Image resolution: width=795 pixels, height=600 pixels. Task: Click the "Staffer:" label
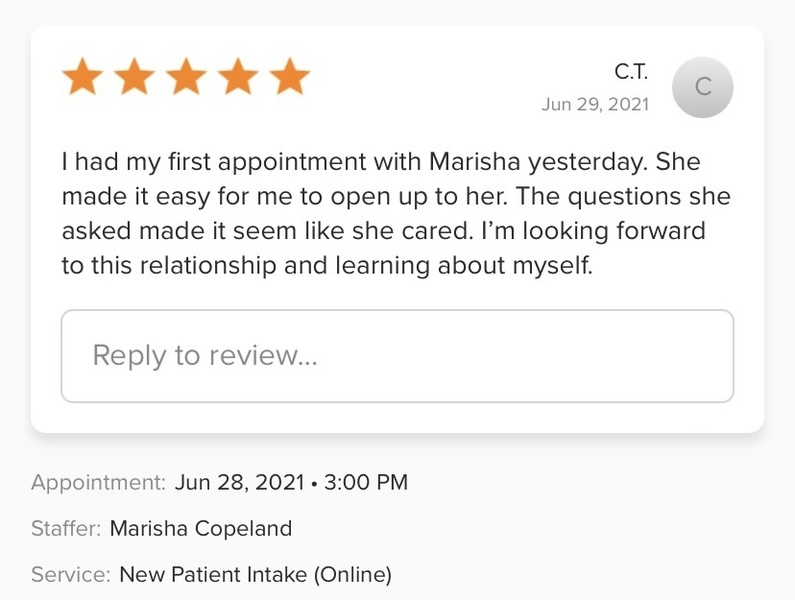tap(66, 528)
